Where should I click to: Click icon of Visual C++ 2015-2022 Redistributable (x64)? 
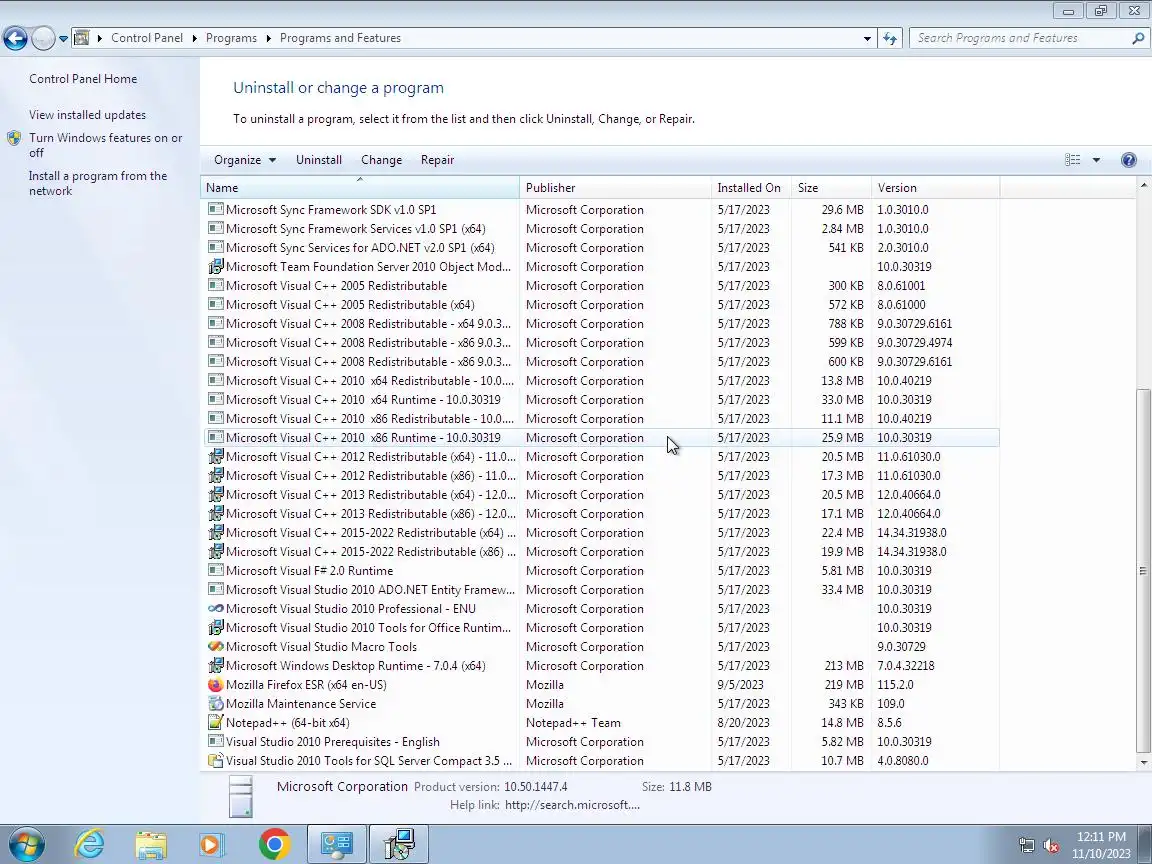215,533
